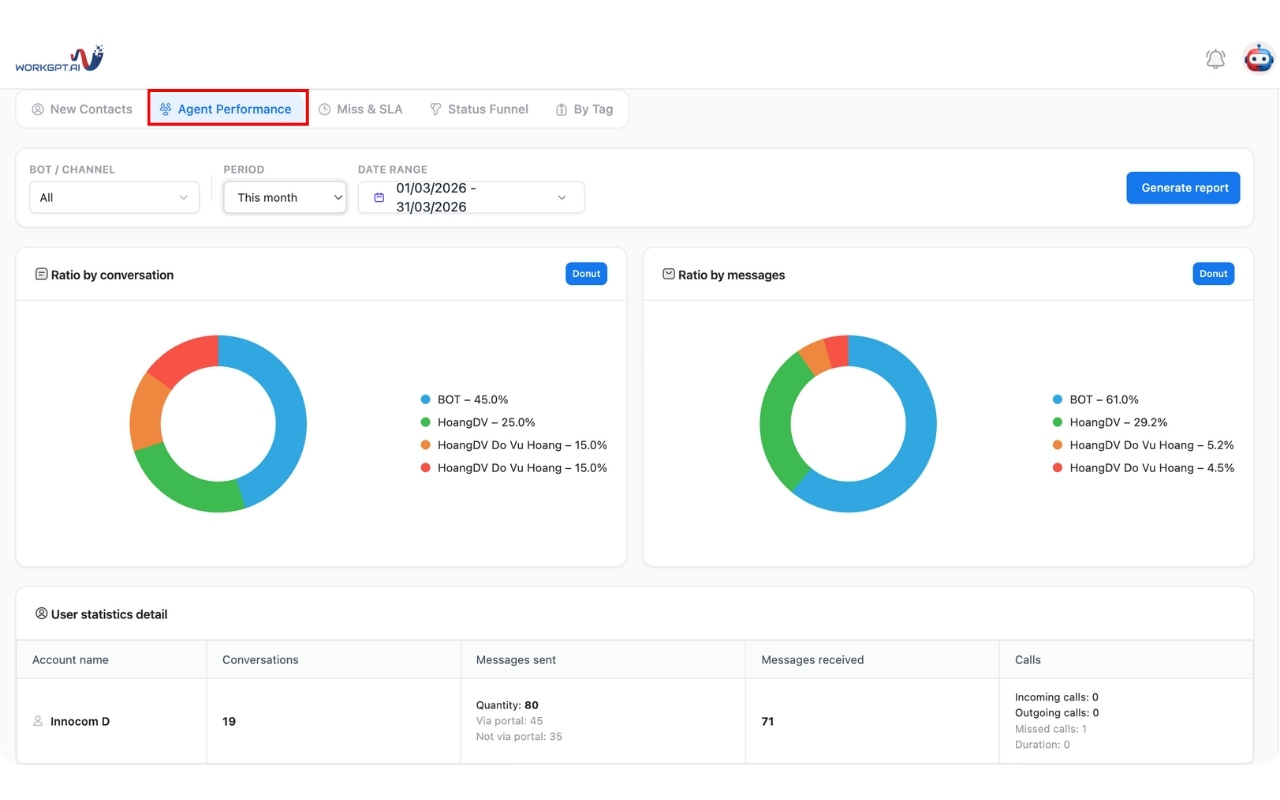Click the calendar icon in date range

[x=379, y=198]
